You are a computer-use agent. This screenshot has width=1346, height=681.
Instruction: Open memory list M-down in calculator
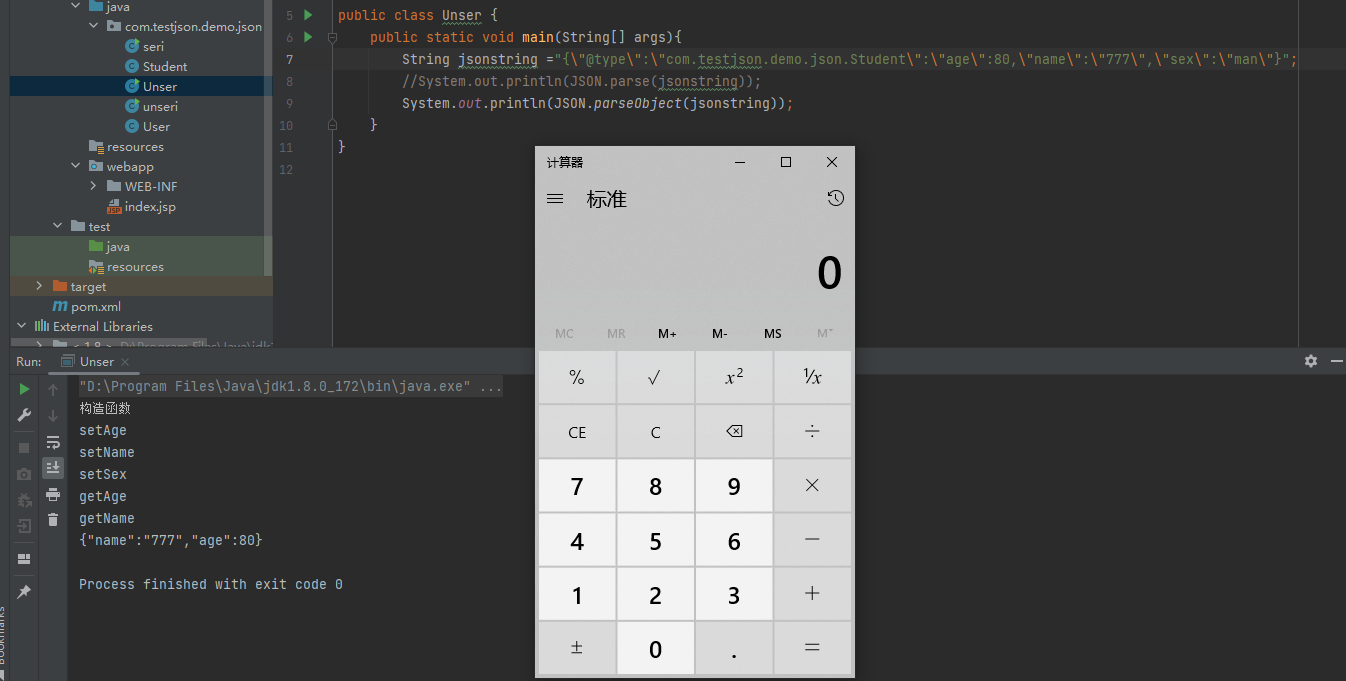pos(825,333)
